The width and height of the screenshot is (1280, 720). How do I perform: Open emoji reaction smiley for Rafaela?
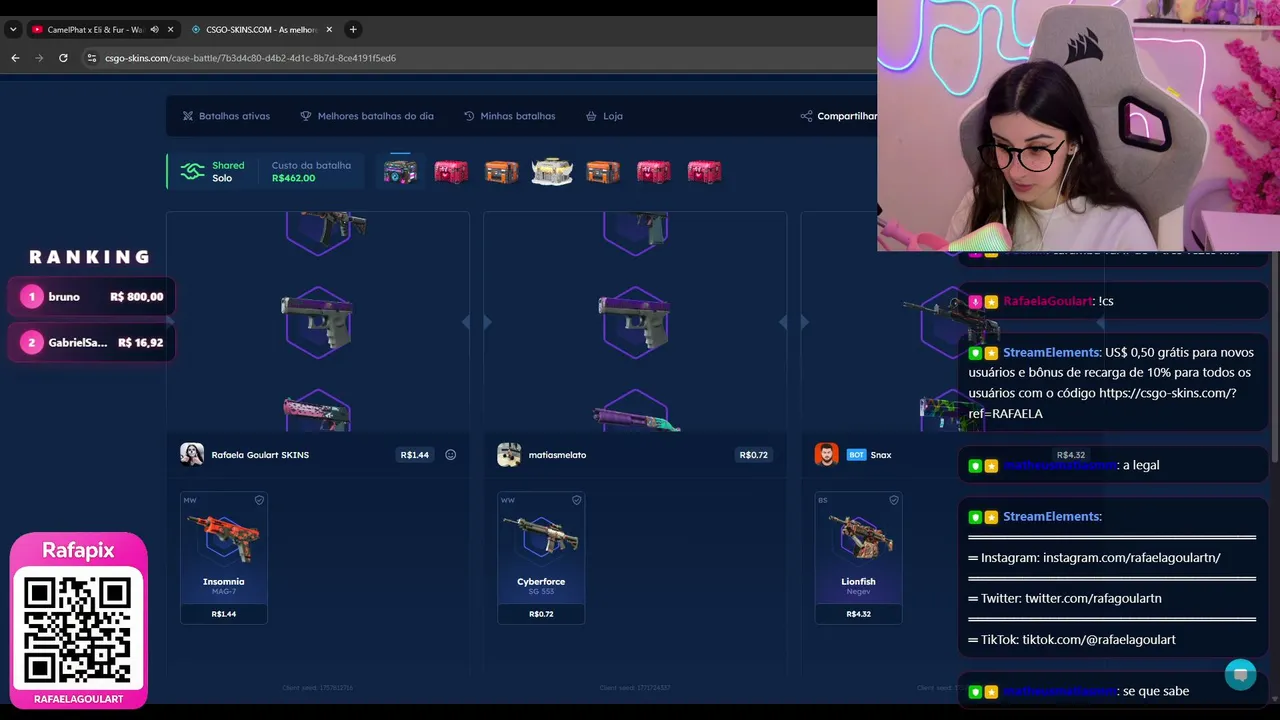(x=451, y=455)
